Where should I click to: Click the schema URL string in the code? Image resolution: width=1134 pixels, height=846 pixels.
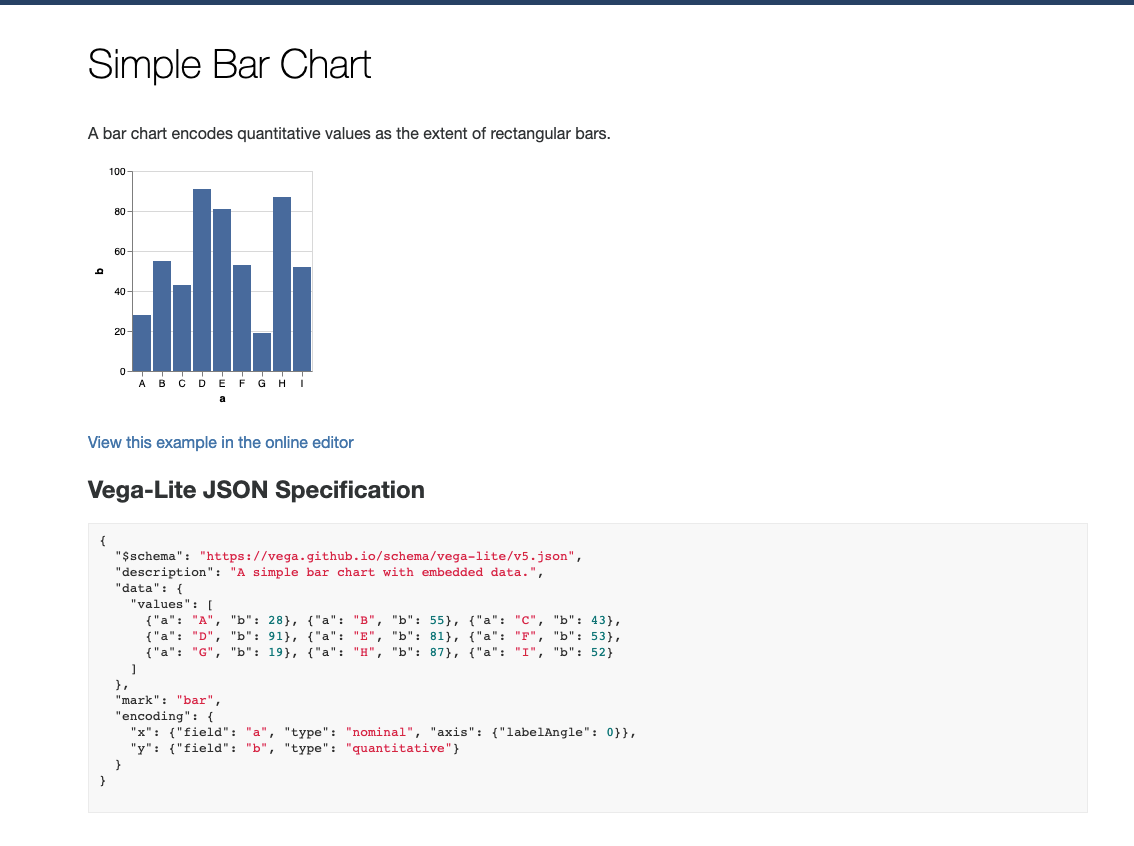coord(384,556)
